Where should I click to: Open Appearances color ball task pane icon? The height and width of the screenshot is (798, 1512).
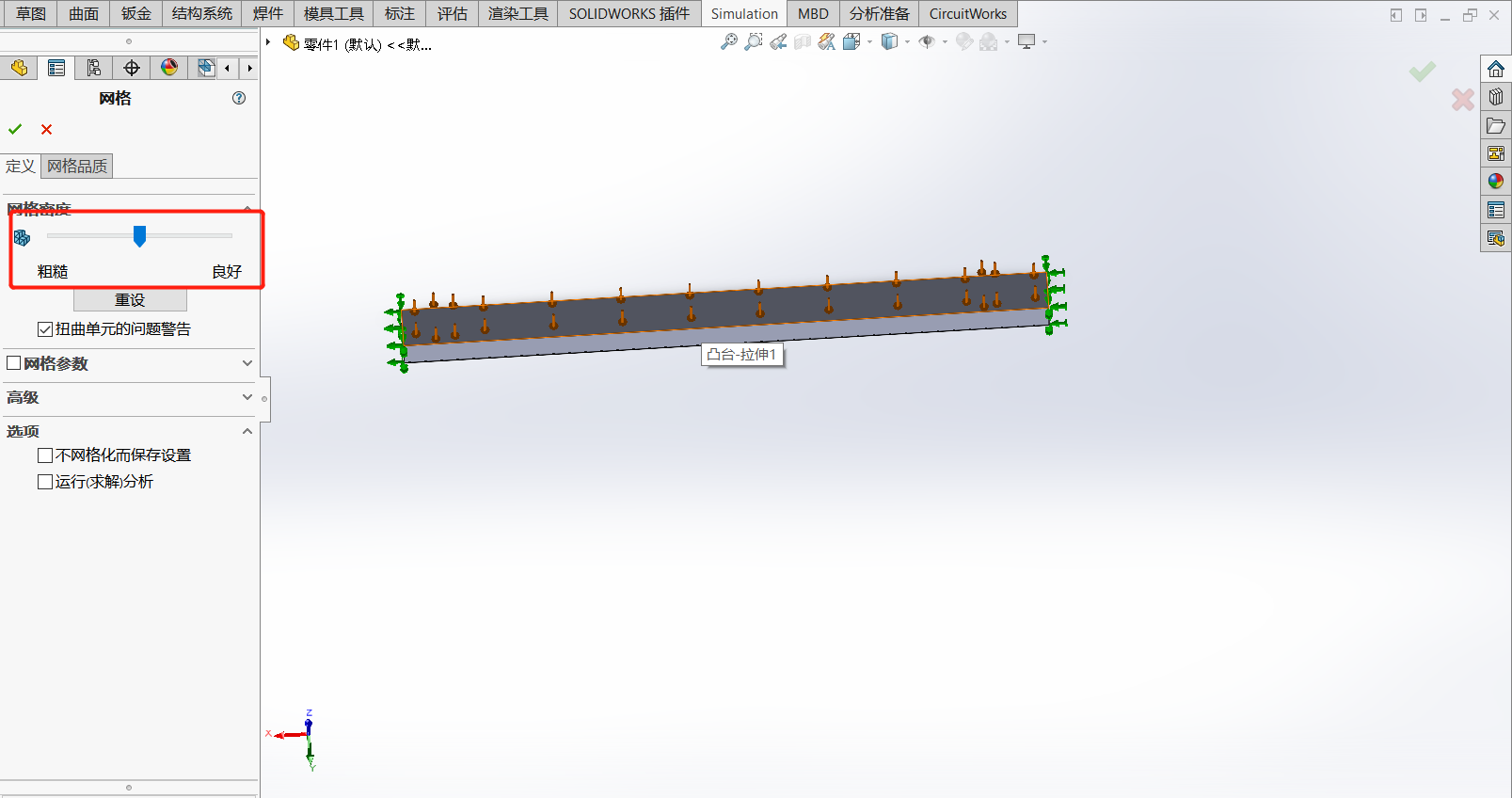pyautogui.click(x=1496, y=182)
